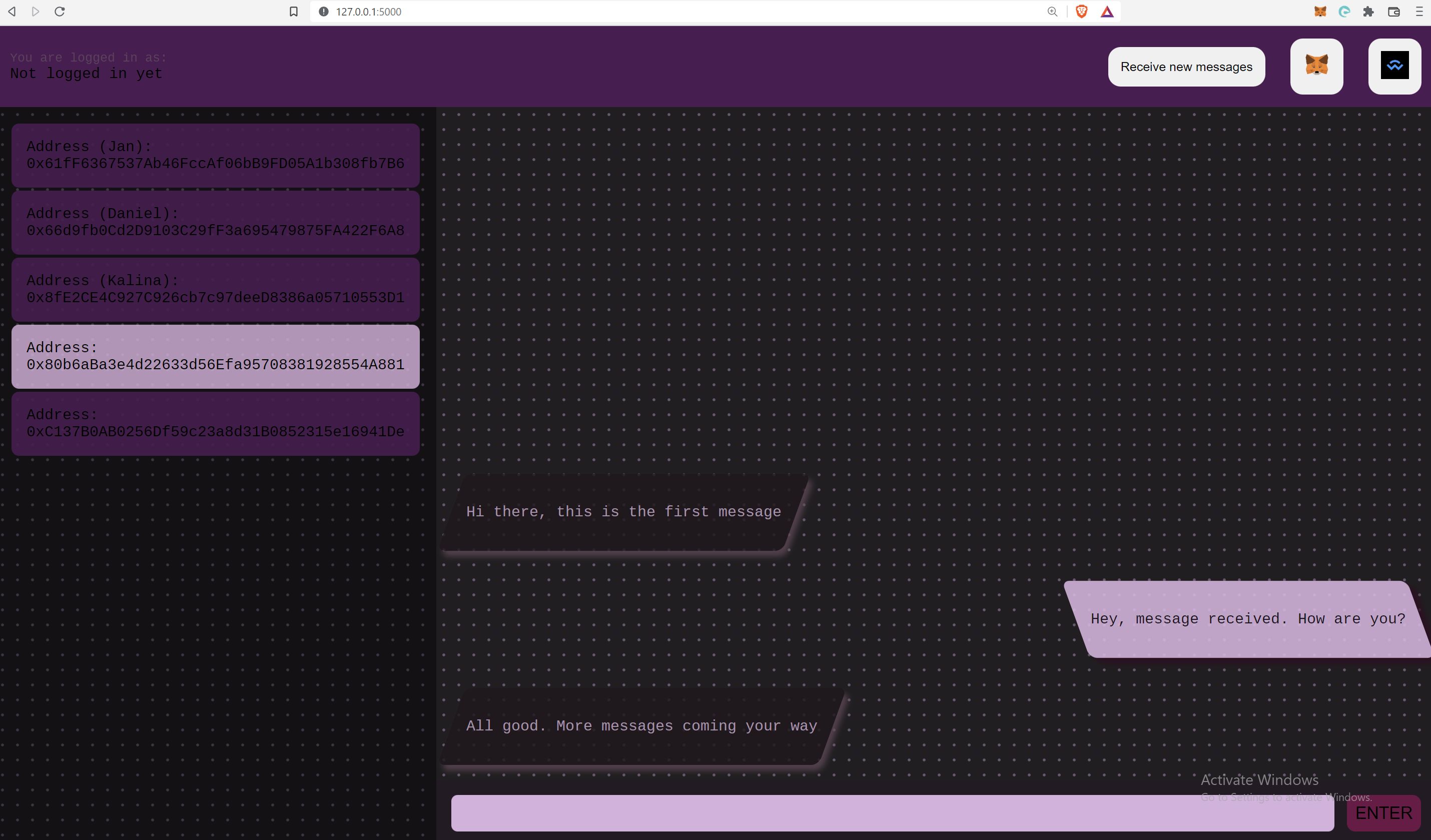Reload the page
Image resolution: width=1431 pixels, height=840 pixels.
click(x=60, y=12)
